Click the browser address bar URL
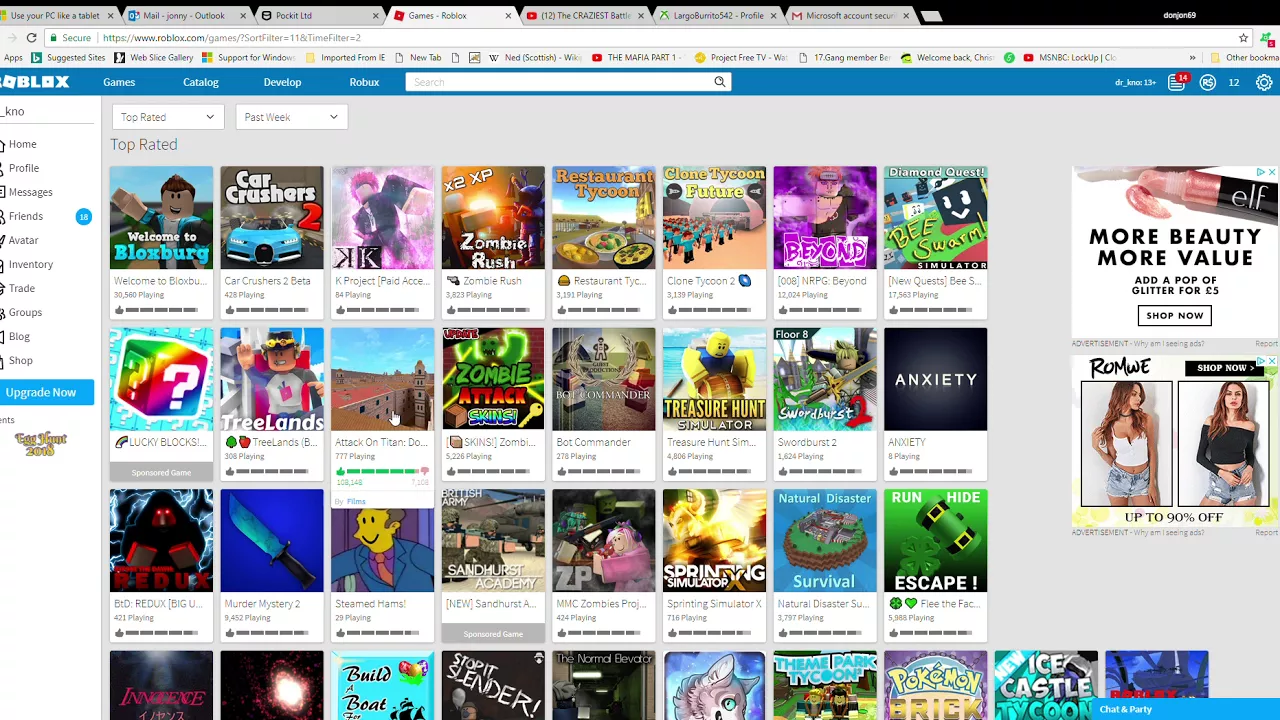The height and width of the screenshot is (720, 1280). point(231,38)
